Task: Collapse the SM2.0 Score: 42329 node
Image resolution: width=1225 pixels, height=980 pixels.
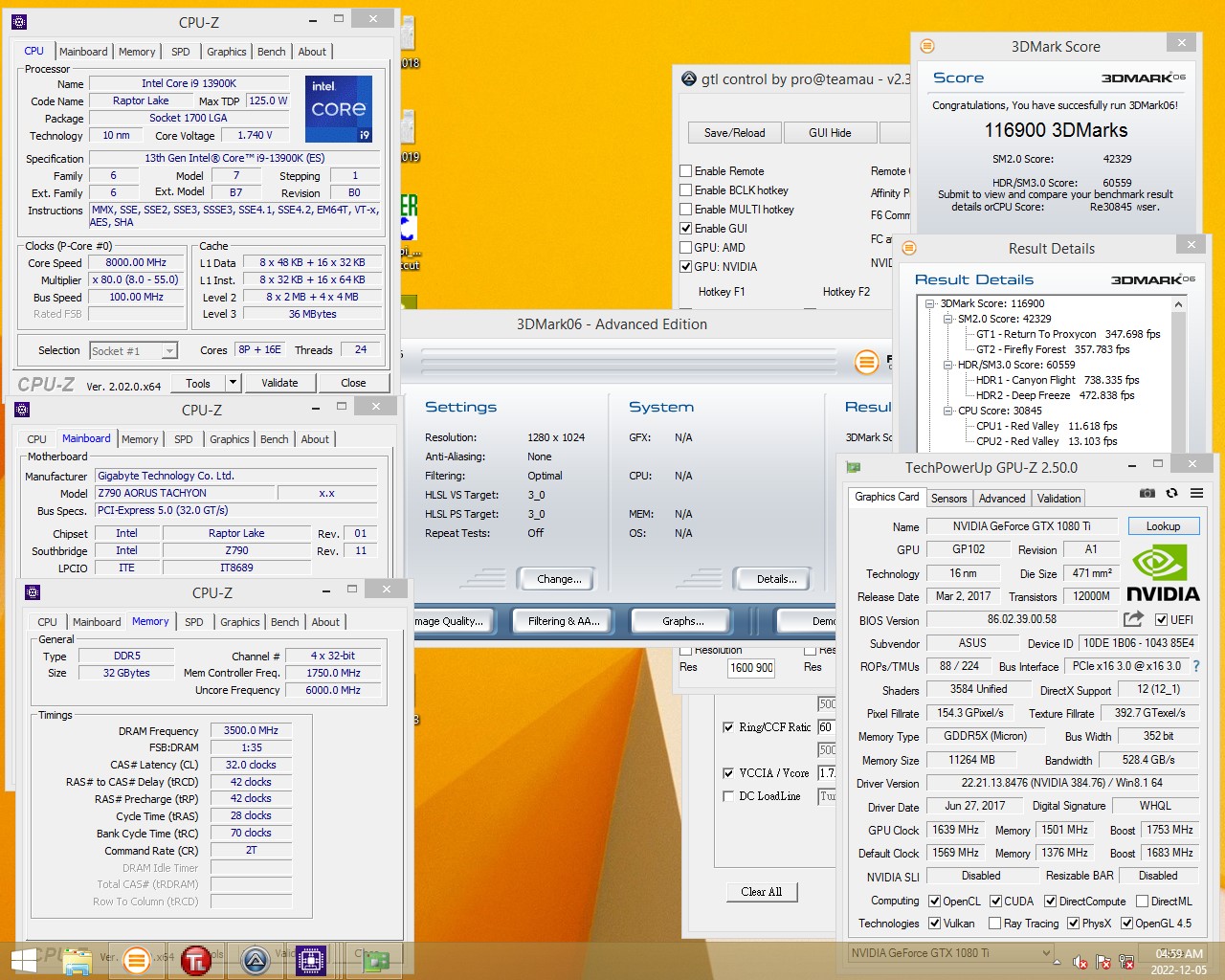Action: (x=947, y=319)
